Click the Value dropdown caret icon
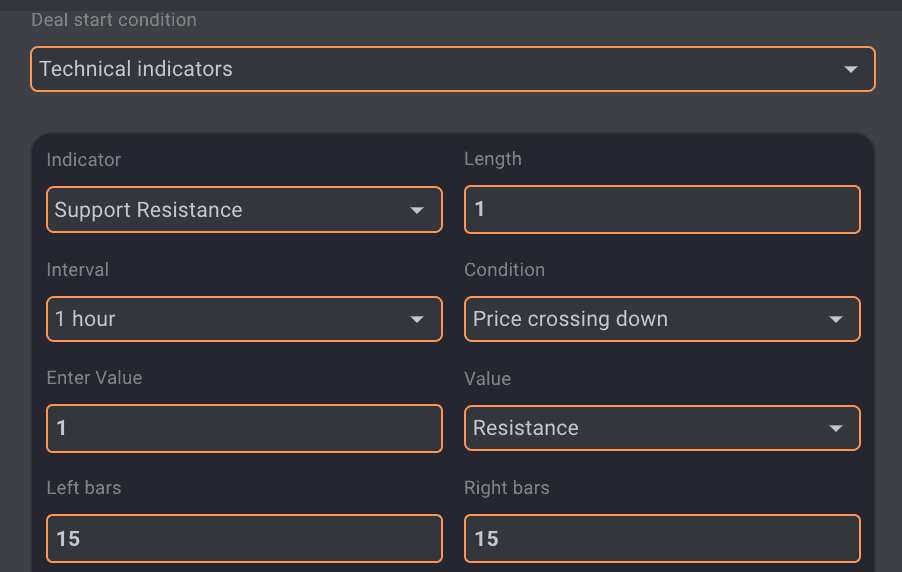This screenshot has height=572, width=902. (x=836, y=429)
